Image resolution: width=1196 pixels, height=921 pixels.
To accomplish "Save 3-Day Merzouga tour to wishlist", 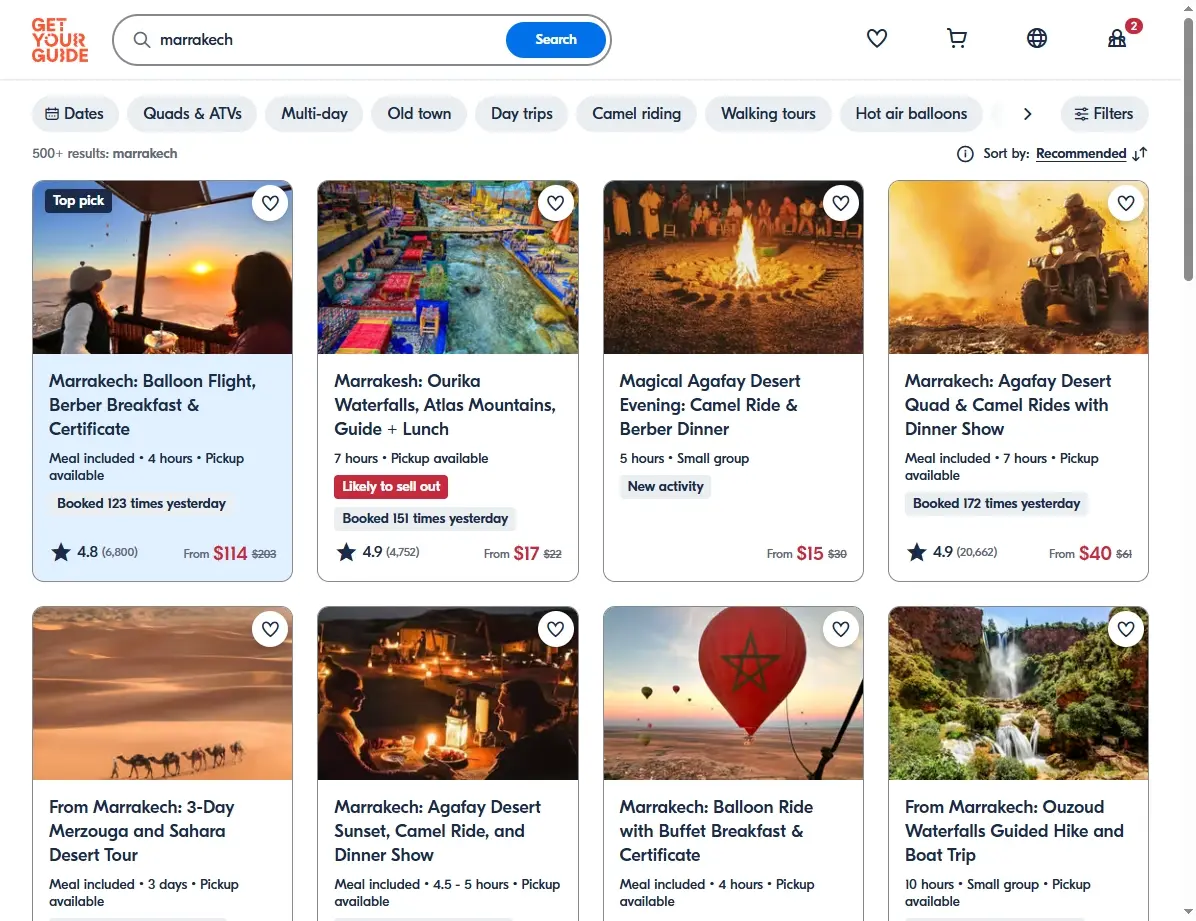I will (x=270, y=629).
